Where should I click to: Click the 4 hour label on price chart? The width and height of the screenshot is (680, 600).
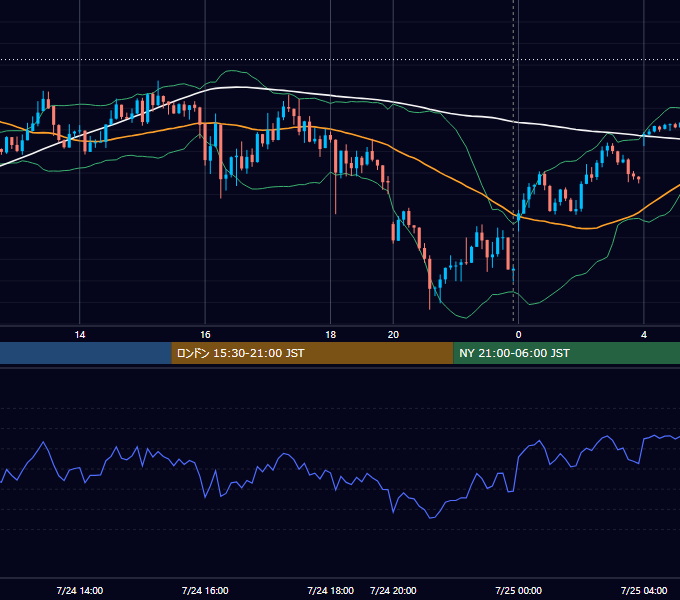[x=644, y=335]
